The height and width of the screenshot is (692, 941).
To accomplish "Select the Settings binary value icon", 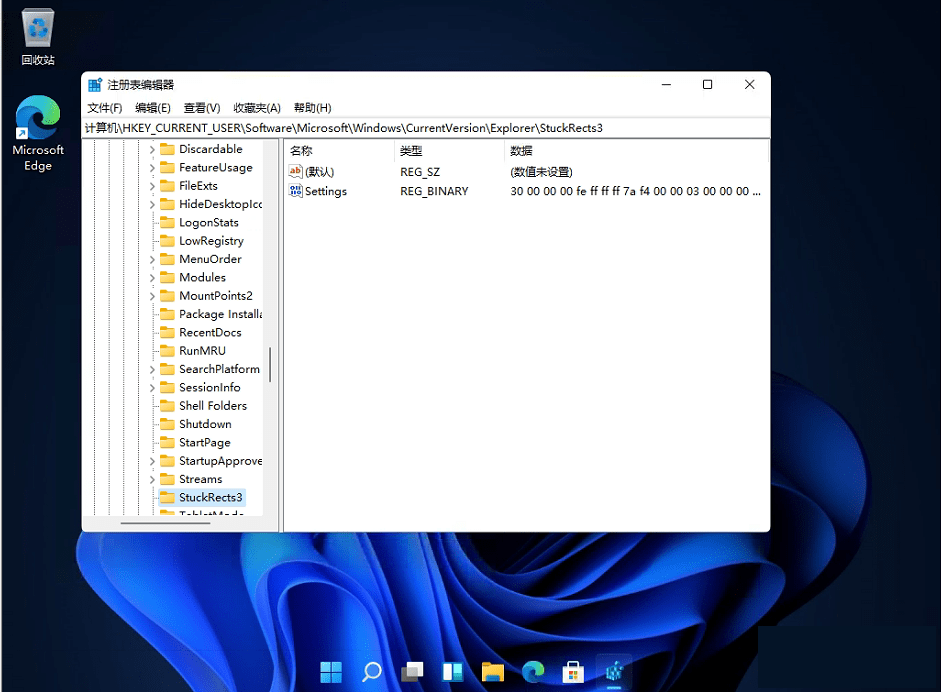I will pyautogui.click(x=296, y=191).
